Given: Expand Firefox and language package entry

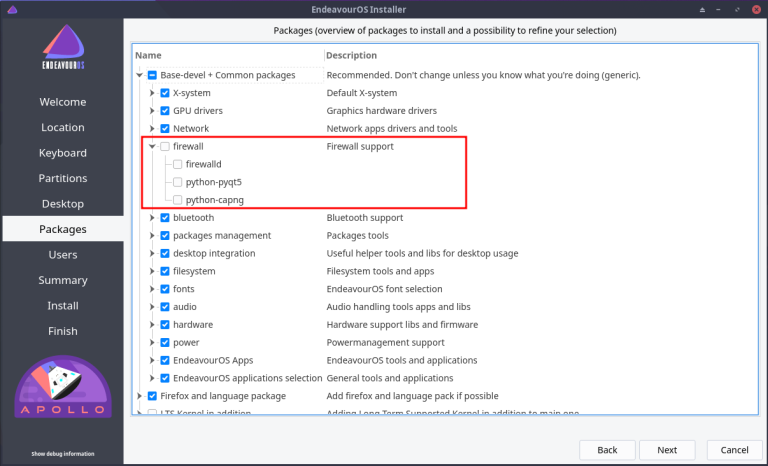Looking at the screenshot, I should [140, 396].
